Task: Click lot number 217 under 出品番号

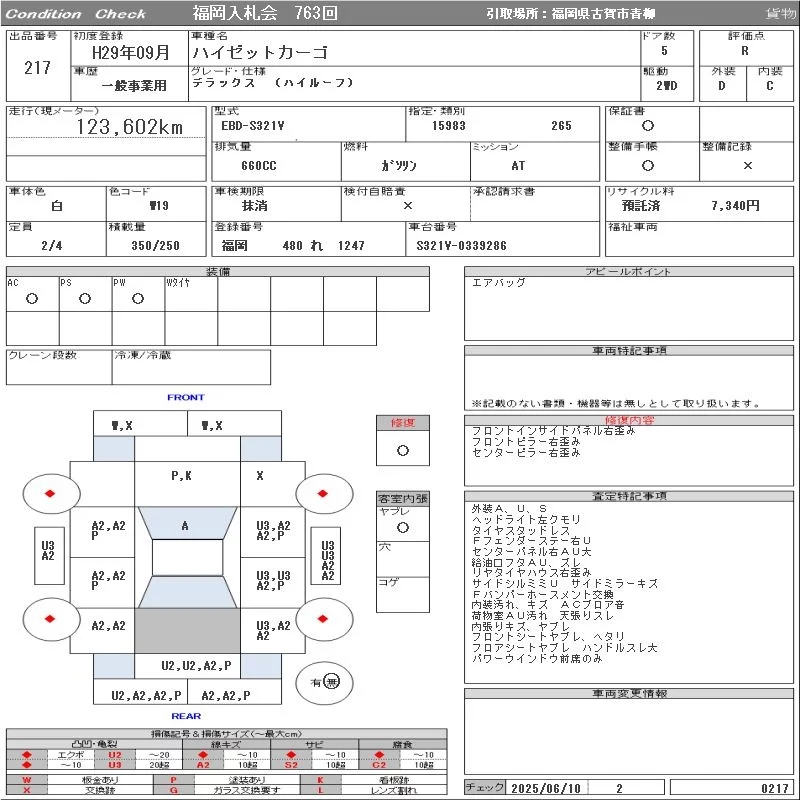Action: coord(37,67)
